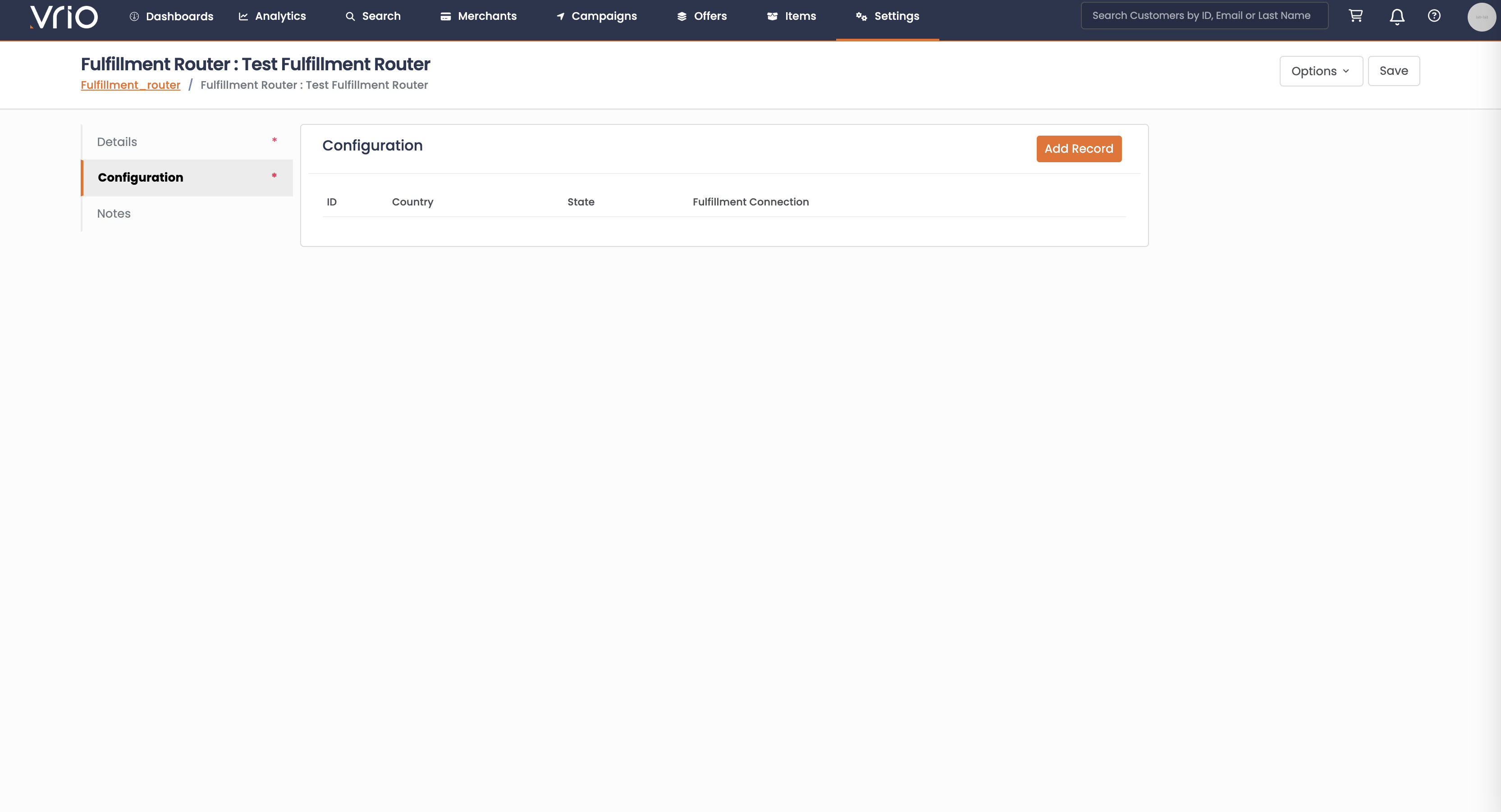Click the Save button
Image resolution: width=1501 pixels, height=812 pixels.
pyautogui.click(x=1393, y=71)
